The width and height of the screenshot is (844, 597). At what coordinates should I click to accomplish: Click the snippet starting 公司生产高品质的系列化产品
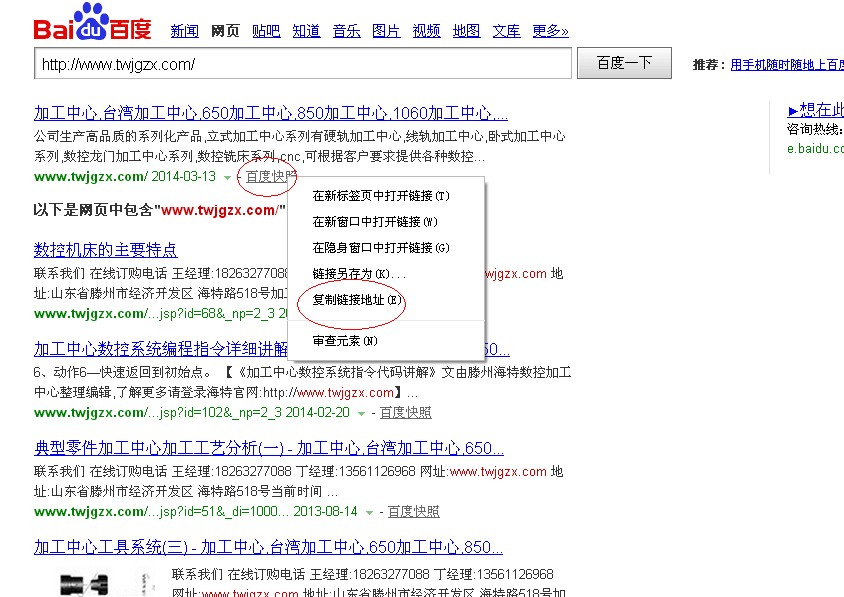[300, 146]
